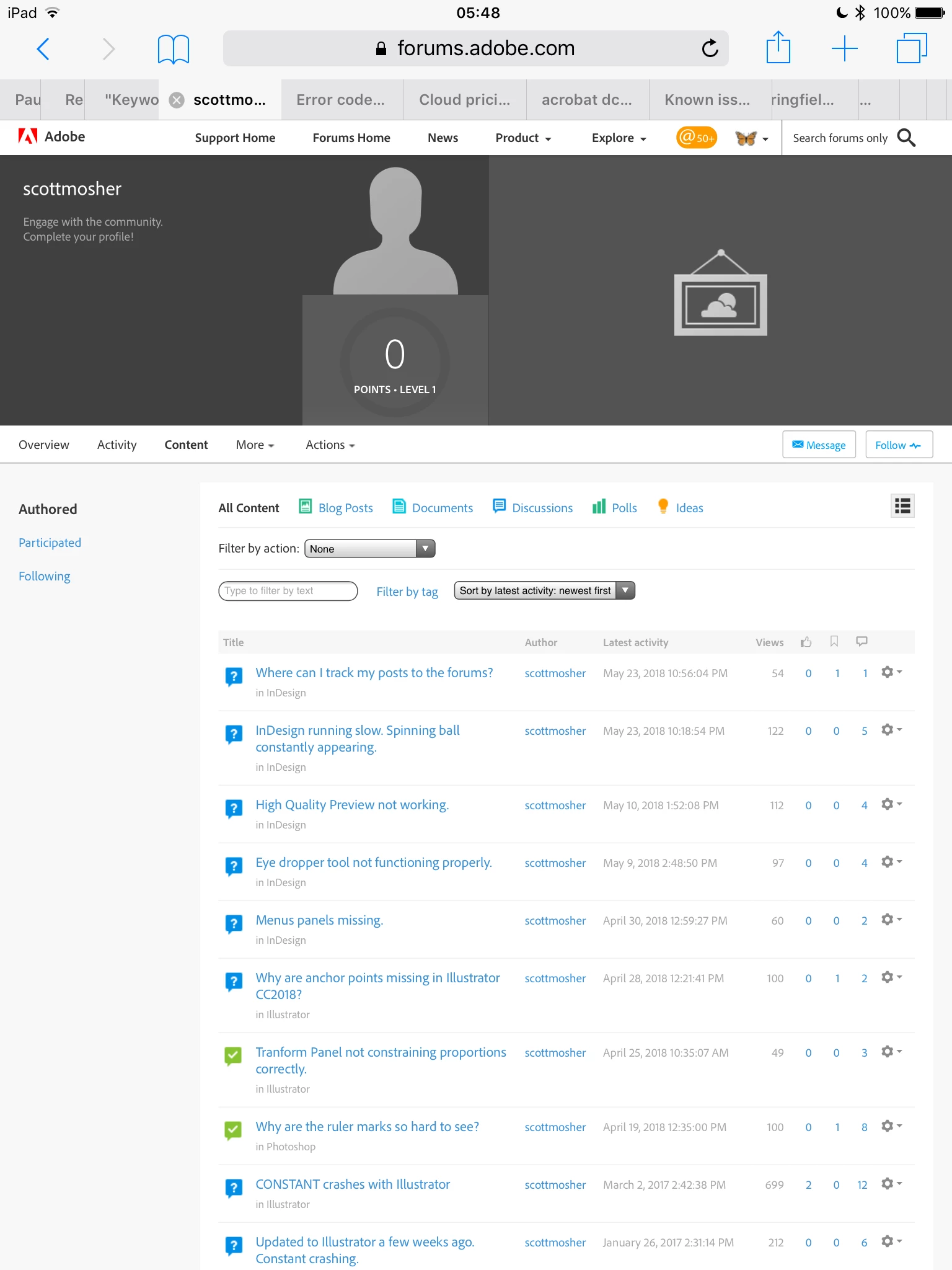This screenshot has height=1270, width=952.
Task: Switch to the Activity tab
Action: click(x=117, y=445)
